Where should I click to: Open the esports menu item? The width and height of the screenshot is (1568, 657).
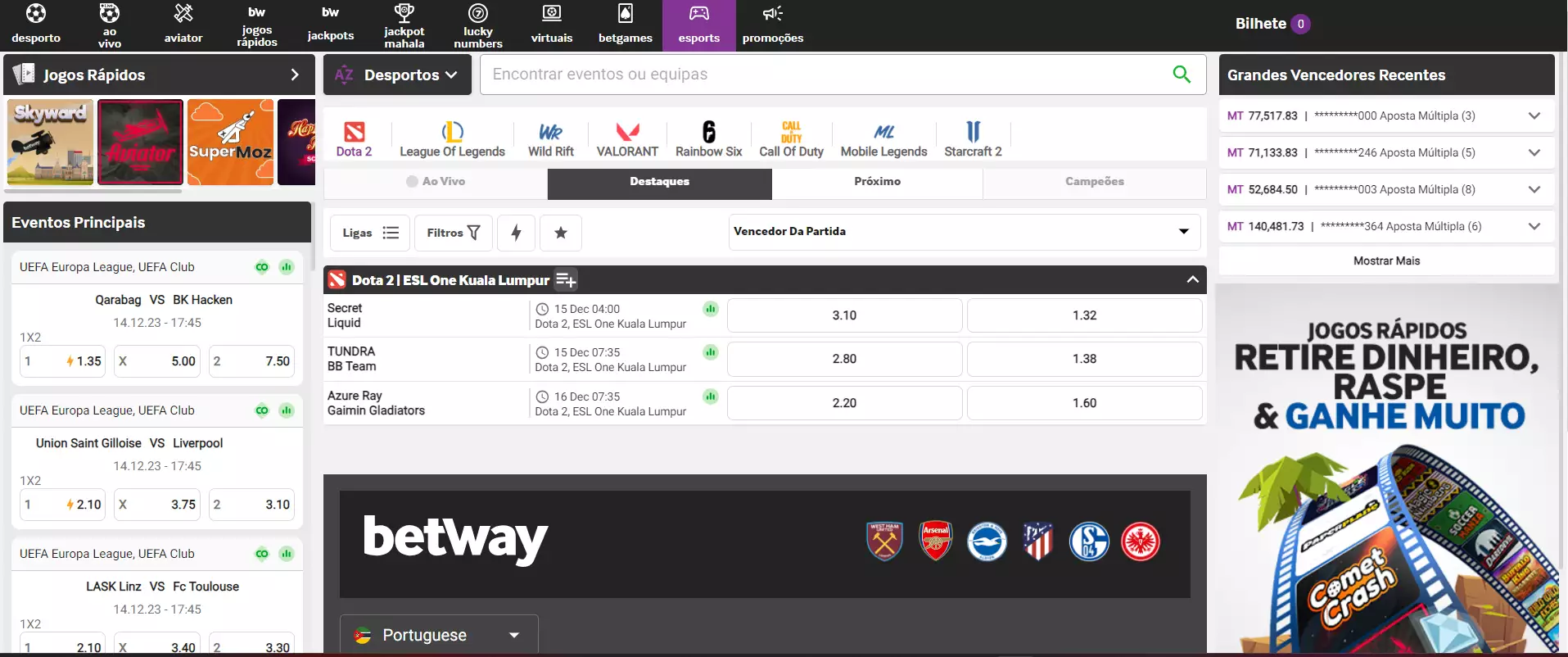pyautogui.click(x=698, y=25)
